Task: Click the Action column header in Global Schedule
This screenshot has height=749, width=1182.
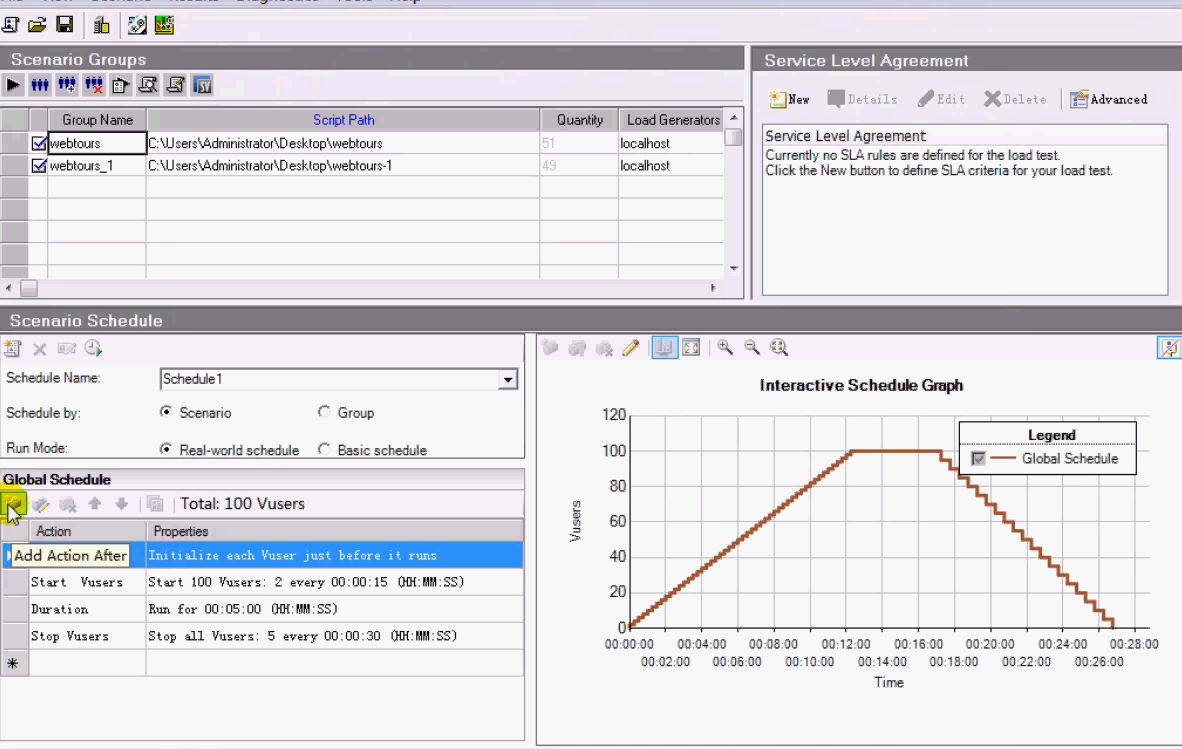Action: pyautogui.click(x=87, y=531)
